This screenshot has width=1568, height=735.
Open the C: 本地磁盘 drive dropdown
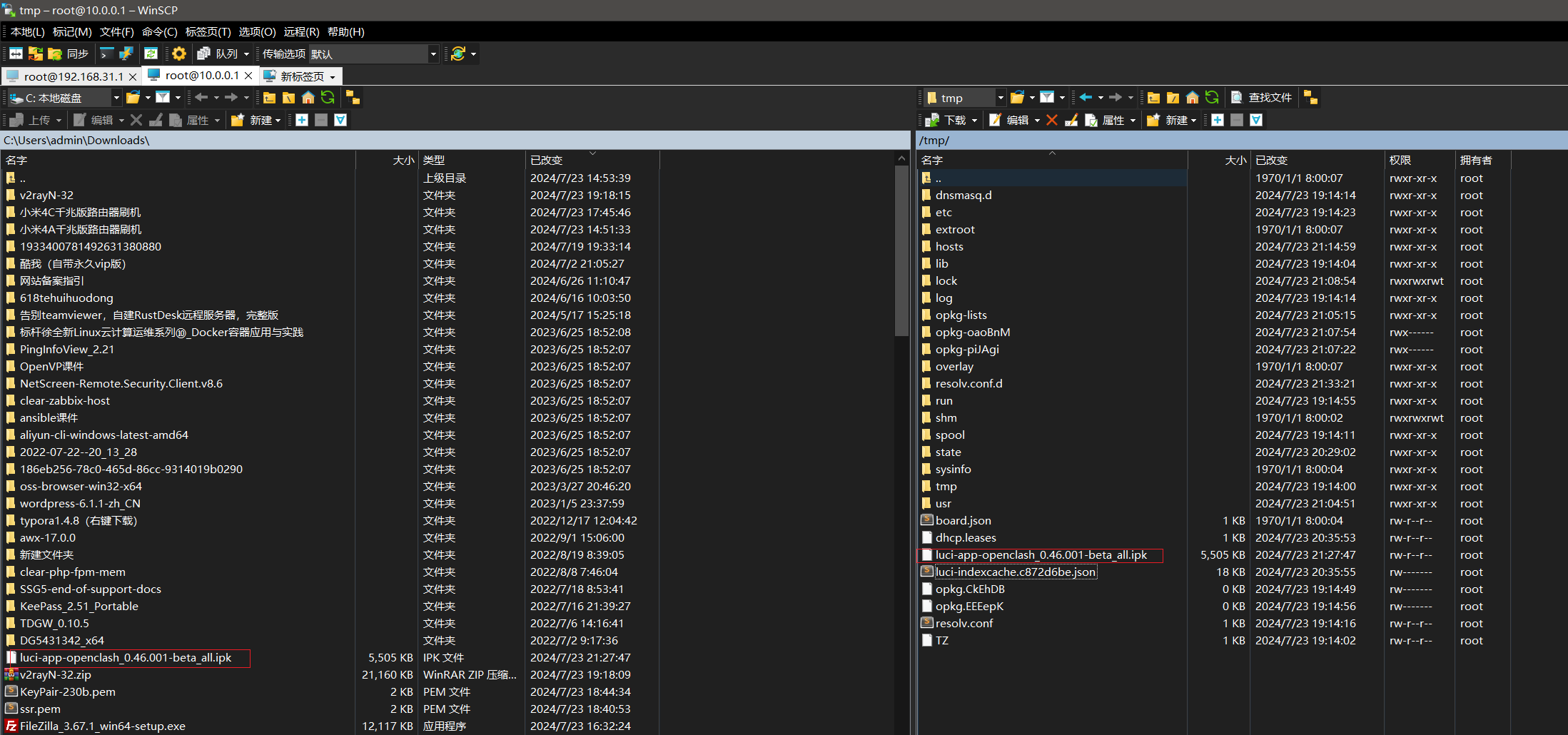tap(116, 98)
